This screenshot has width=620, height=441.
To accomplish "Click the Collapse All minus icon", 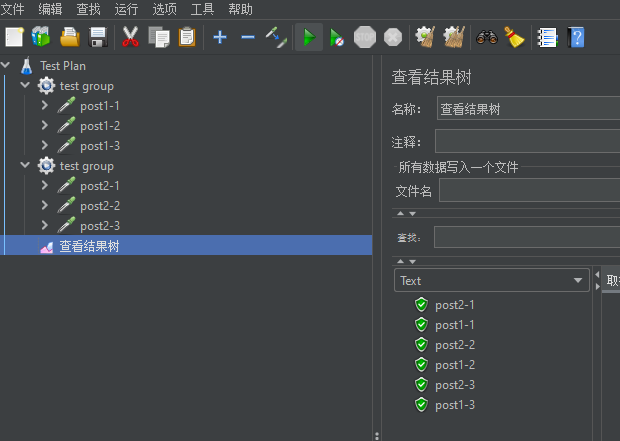I will click(x=248, y=38).
